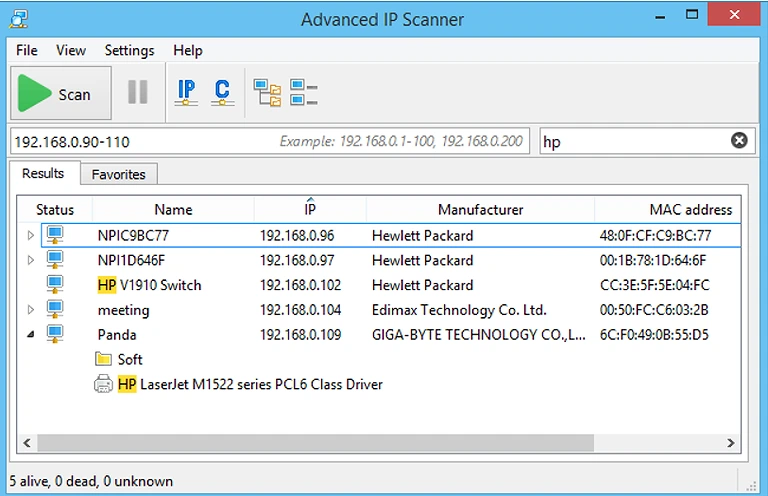Open the Help menu

(188, 50)
